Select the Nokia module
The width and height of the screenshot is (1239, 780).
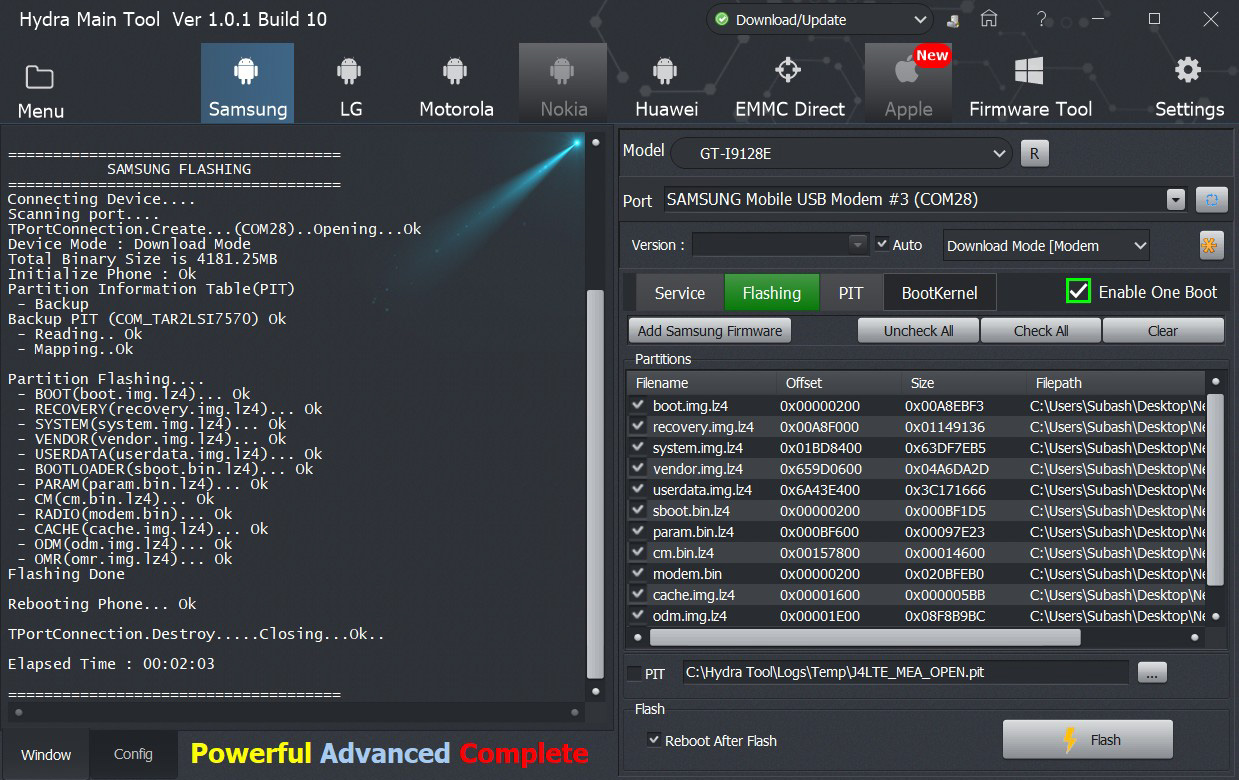click(563, 83)
